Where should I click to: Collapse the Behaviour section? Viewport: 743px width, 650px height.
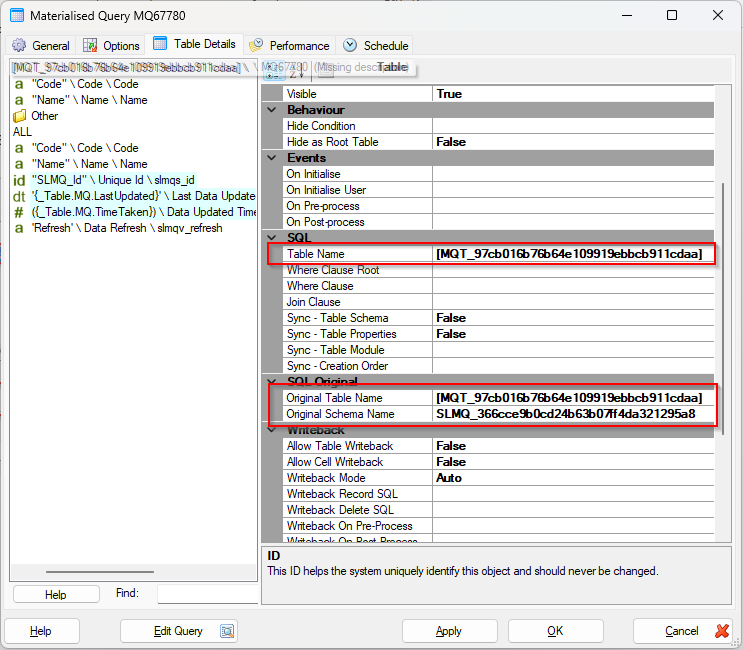[272, 110]
